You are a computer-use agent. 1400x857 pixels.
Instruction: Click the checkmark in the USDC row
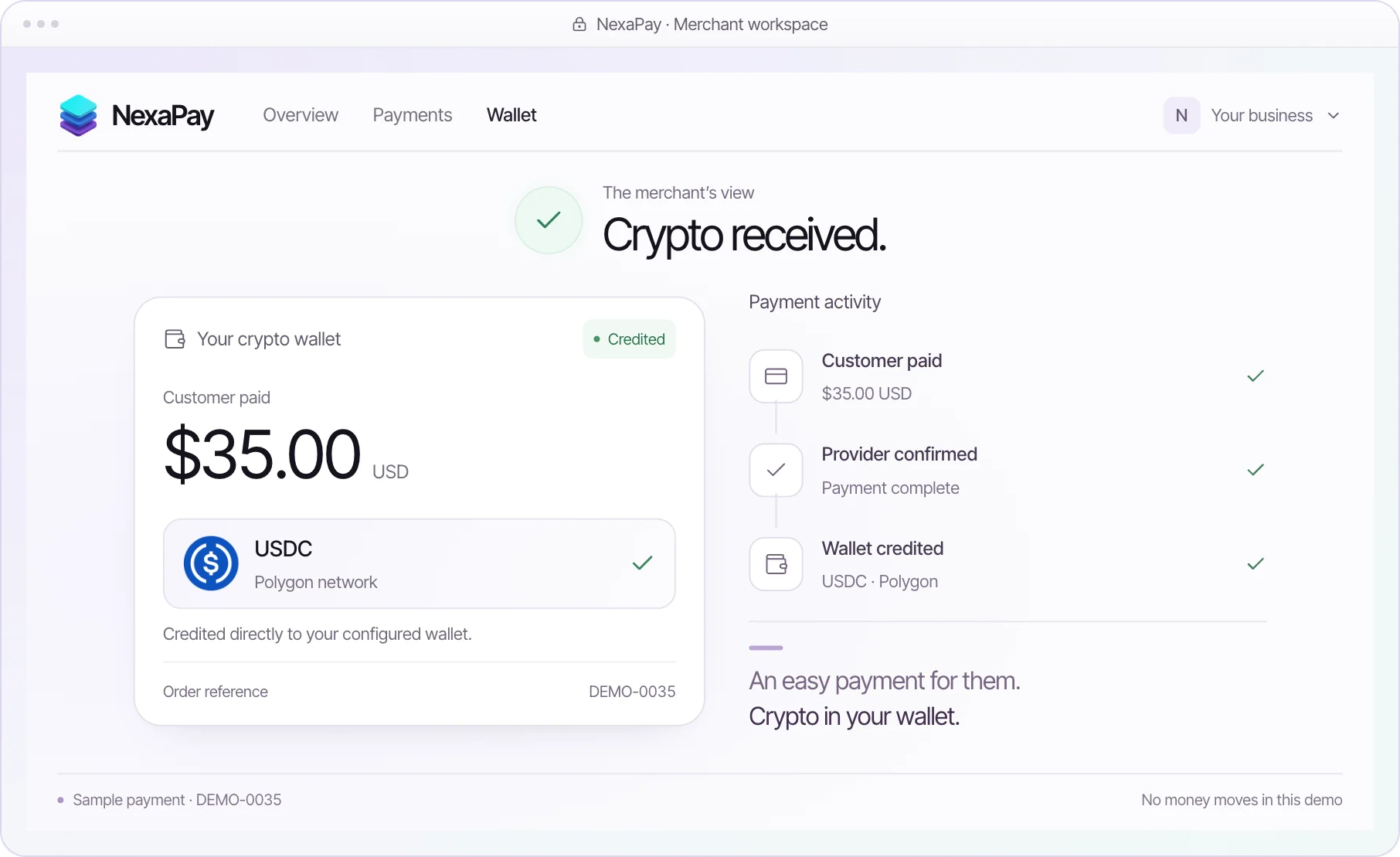tap(642, 563)
